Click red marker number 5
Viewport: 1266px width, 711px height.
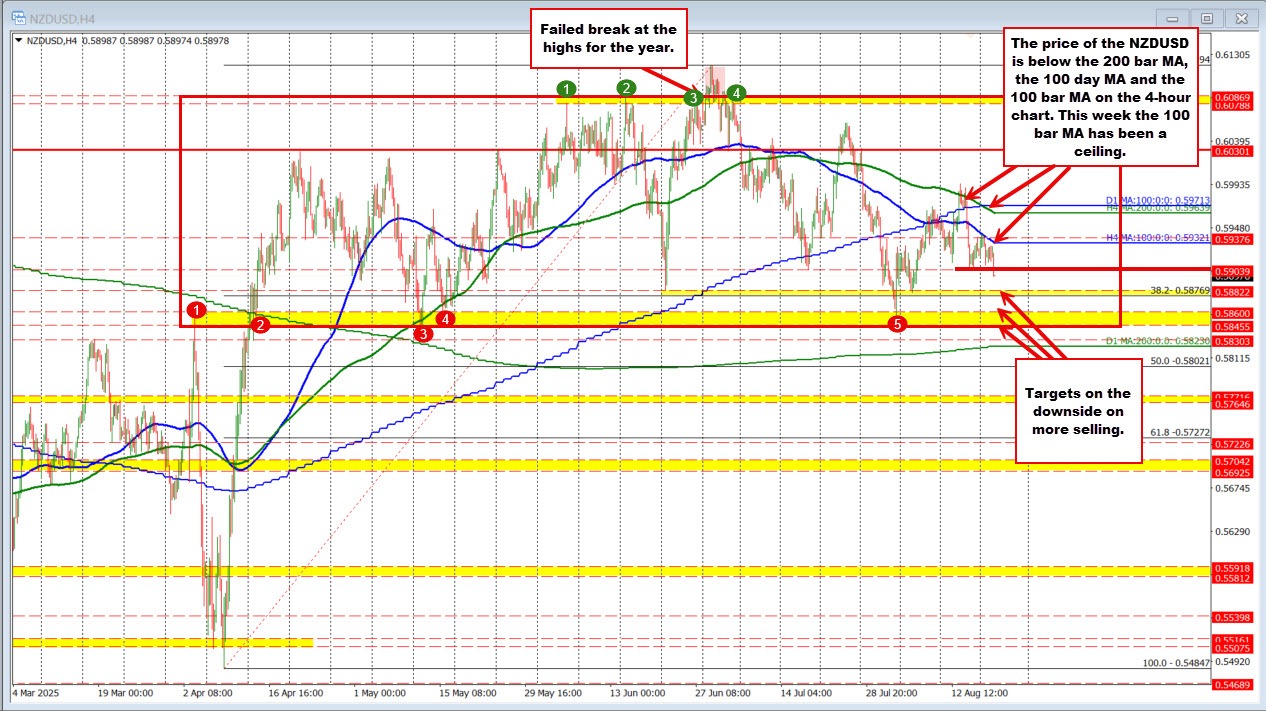898,324
